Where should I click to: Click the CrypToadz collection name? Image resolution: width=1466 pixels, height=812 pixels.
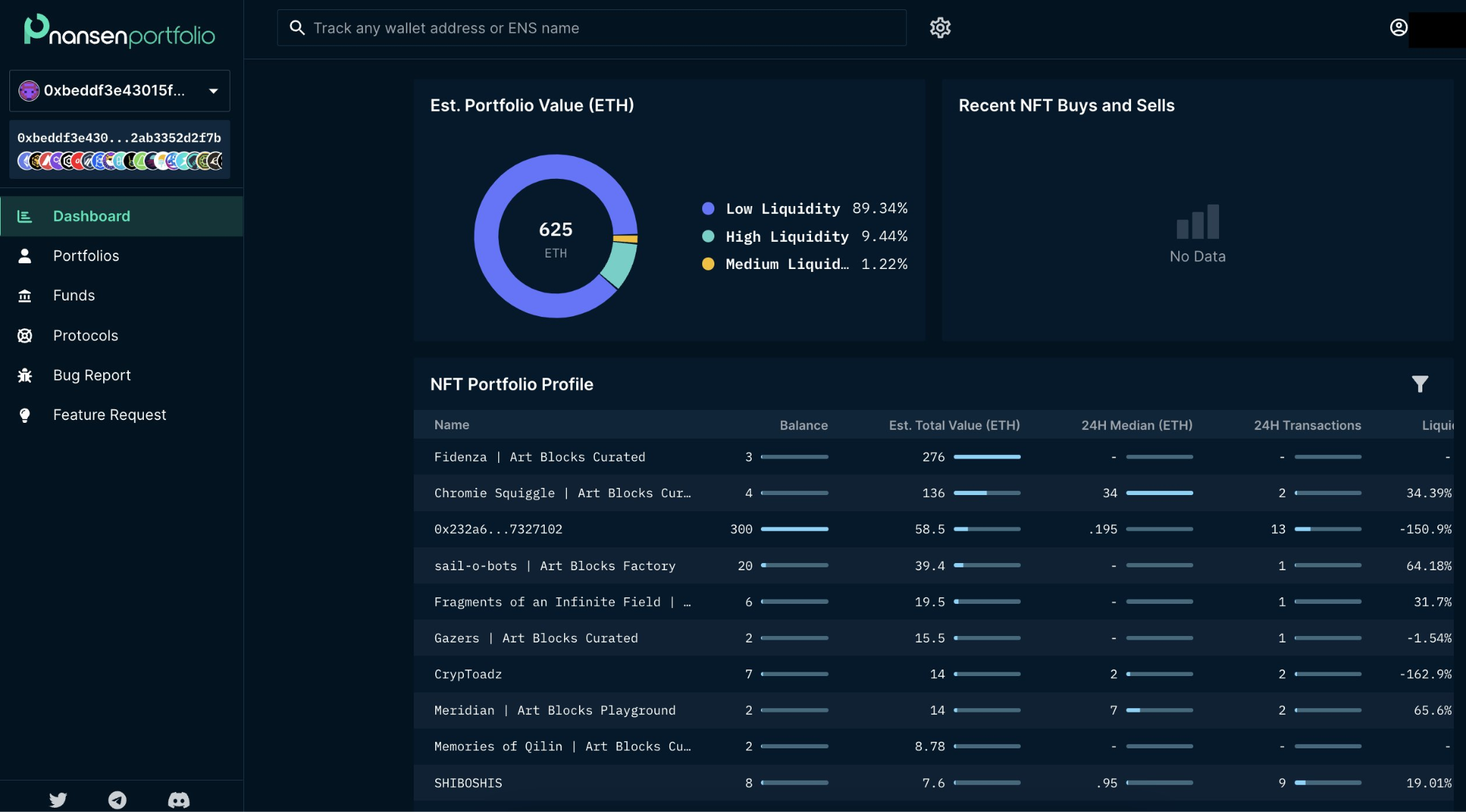pyautogui.click(x=467, y=673)
